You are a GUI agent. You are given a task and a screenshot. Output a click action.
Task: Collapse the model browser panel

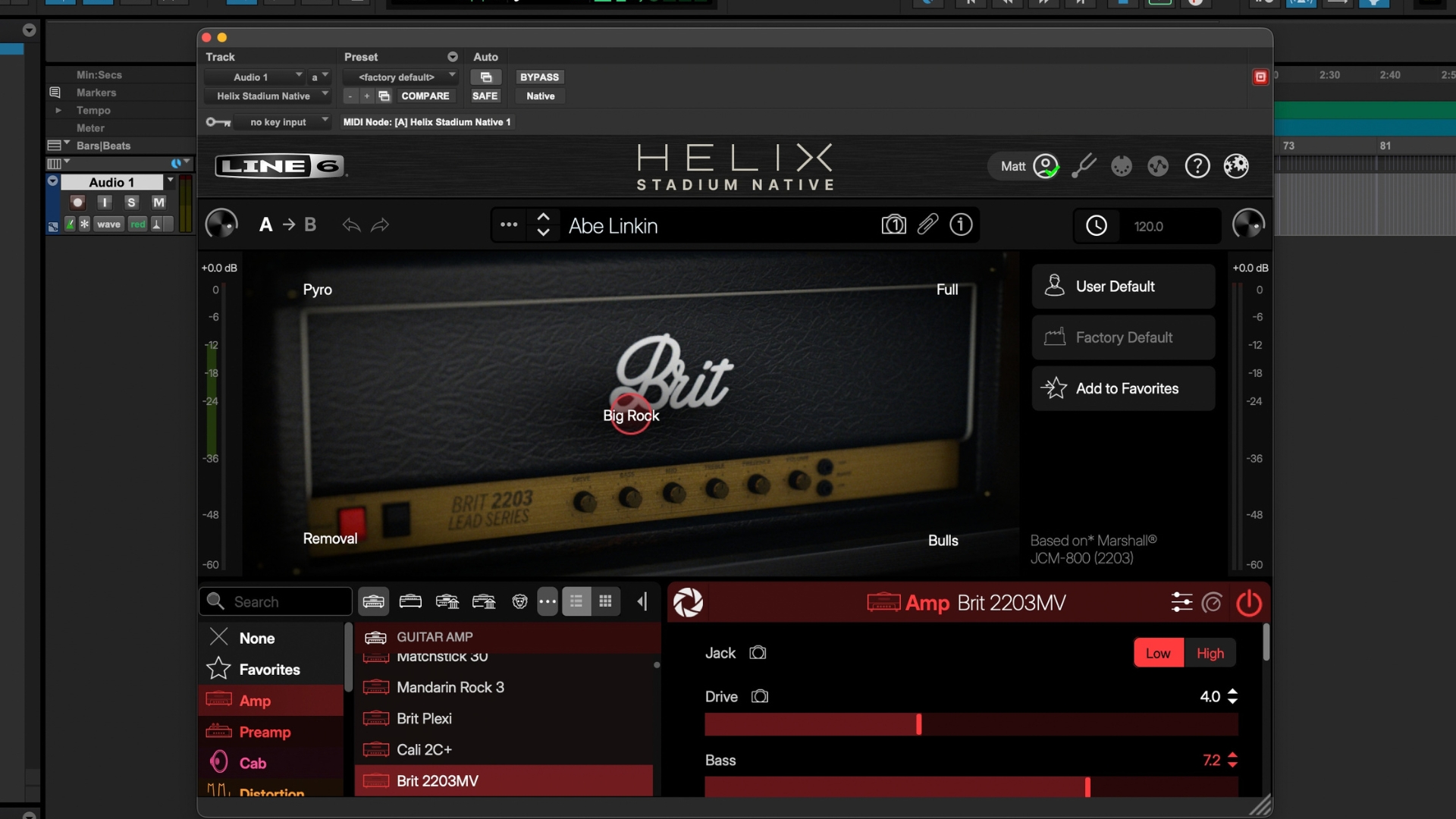point(642,602)
